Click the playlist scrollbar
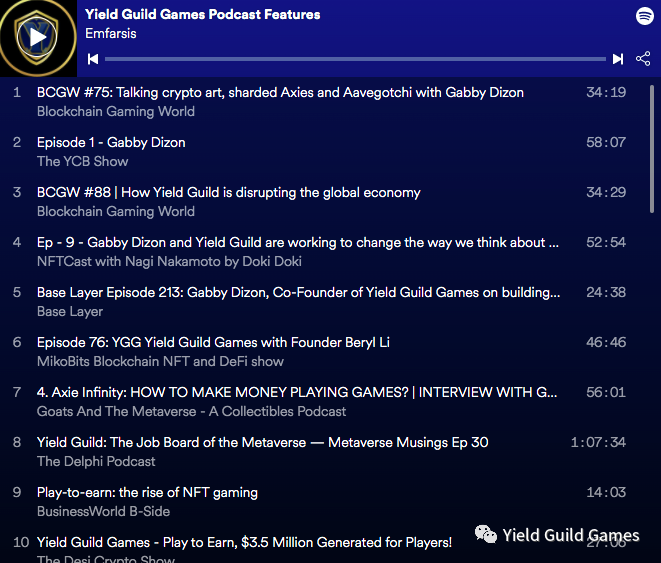Image resolution: width=661 pixels, height=563 pixels. (x=652, y=149)
